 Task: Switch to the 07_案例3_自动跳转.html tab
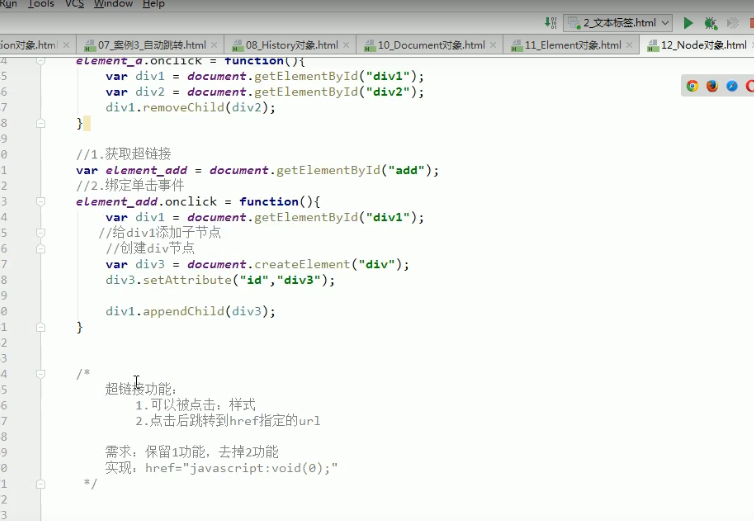[151, 45]
